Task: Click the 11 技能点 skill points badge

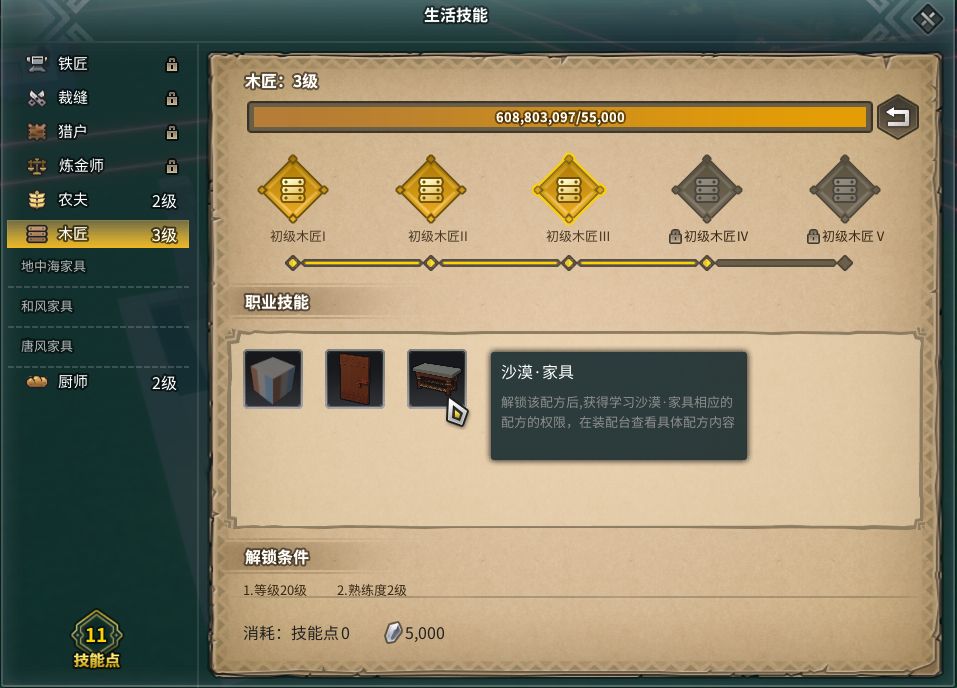Action: [96, 640]
